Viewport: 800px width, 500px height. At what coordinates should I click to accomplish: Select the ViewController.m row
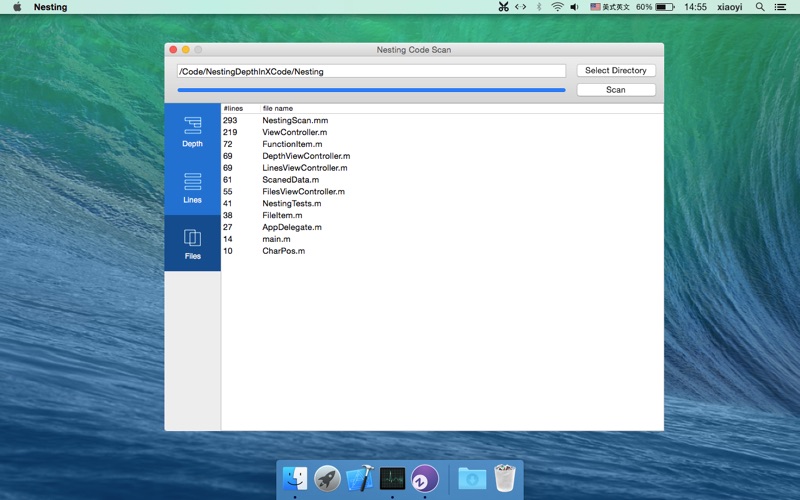point(442,132)
